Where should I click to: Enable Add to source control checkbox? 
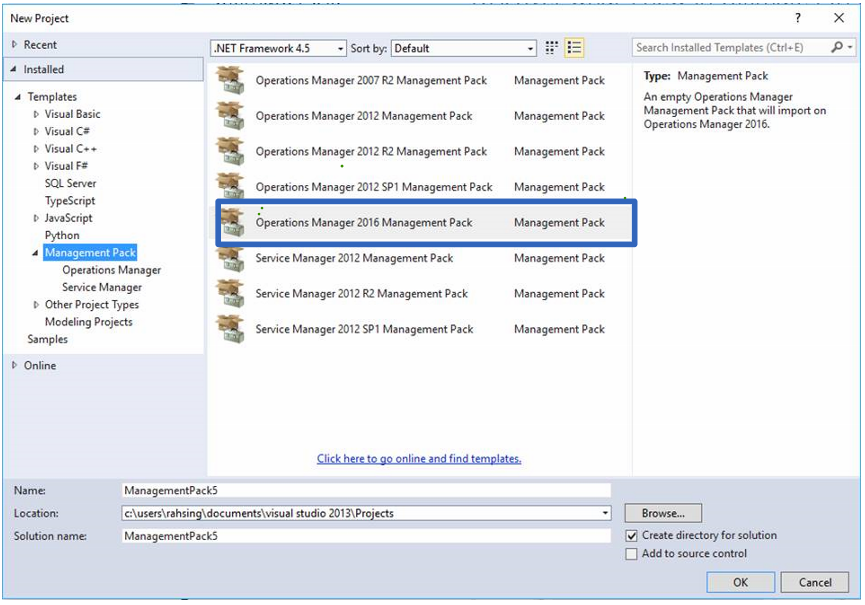[x=632, y=554]
